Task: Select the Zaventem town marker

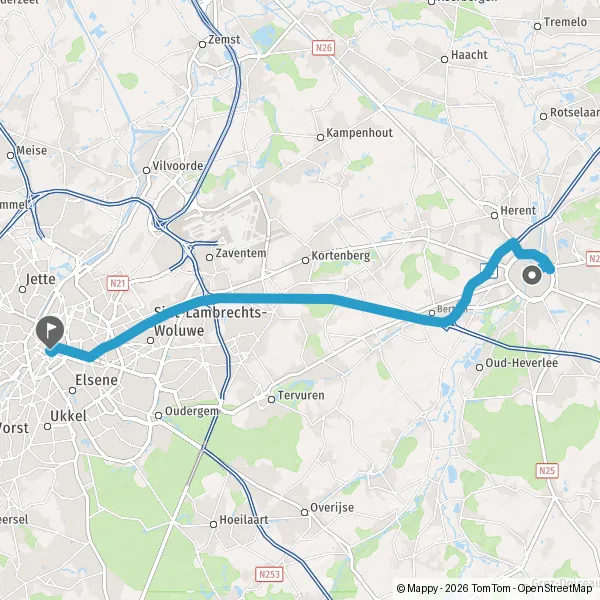Action: (x=209, y=258)
